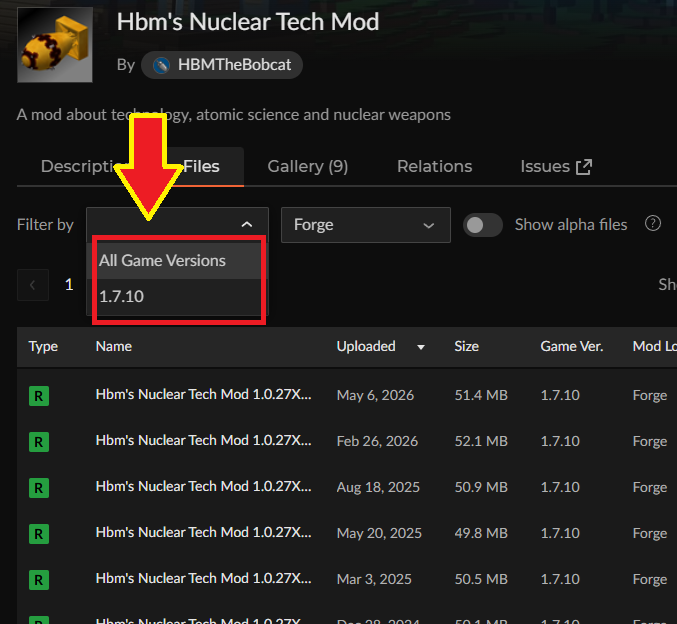Sort the files by the Uploaded column
677x624 pixels.
pos(380,346)
